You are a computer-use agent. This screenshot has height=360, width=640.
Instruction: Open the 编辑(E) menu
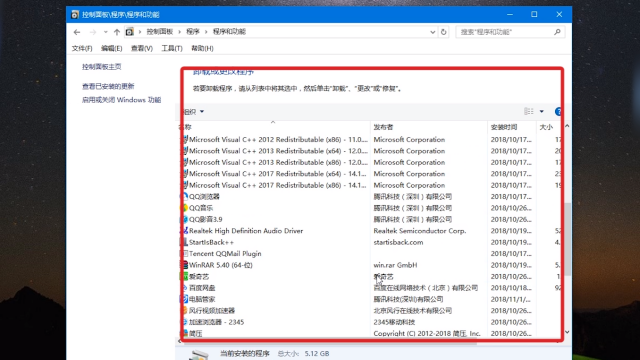(x=111, y=48)
